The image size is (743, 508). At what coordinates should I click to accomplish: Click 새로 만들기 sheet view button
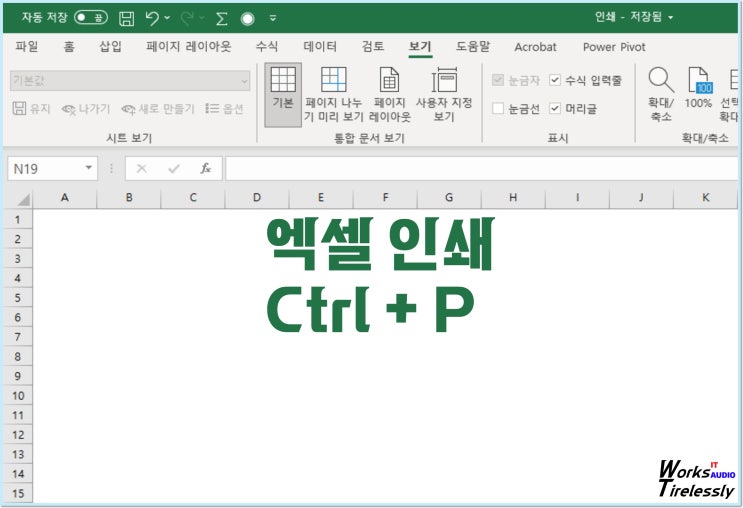[158, 109]
